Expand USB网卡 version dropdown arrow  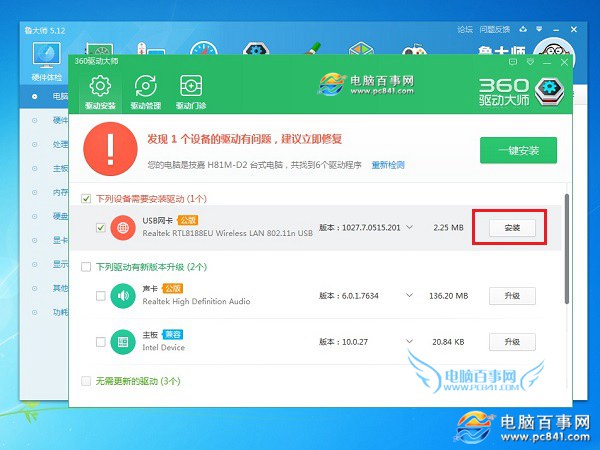point(409,228)
